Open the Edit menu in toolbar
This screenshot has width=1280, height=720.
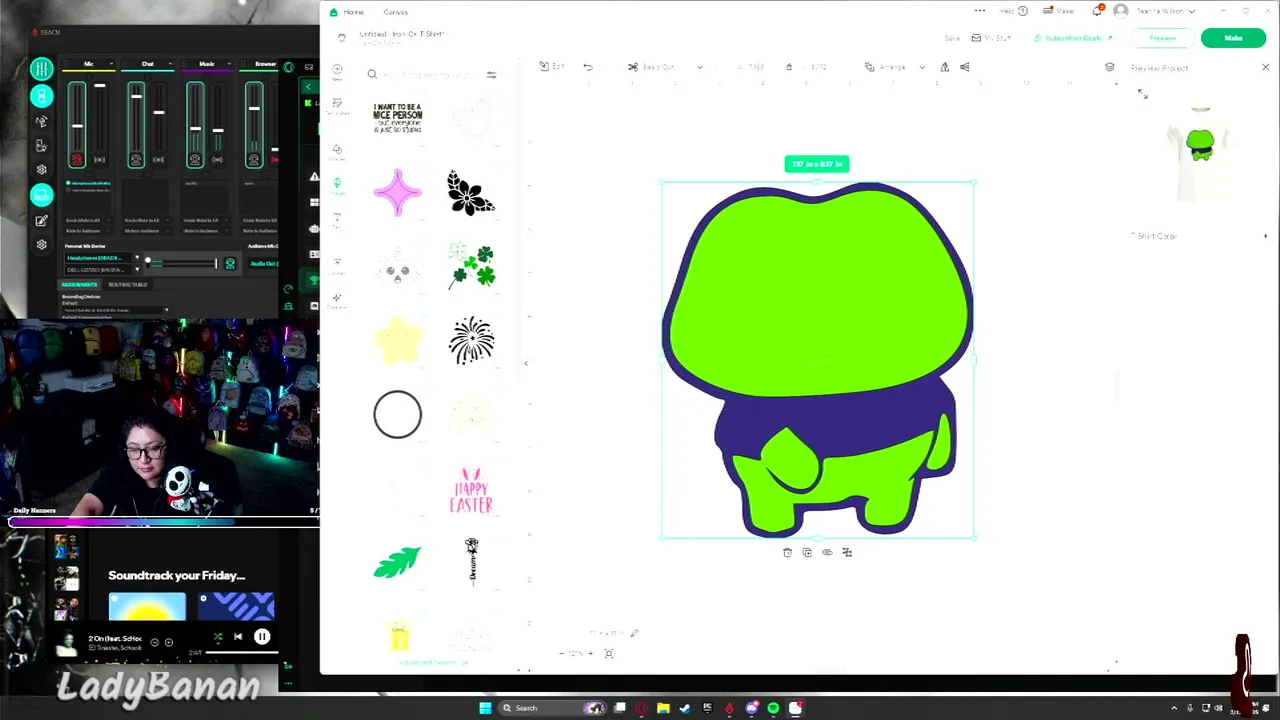[552, 67]
